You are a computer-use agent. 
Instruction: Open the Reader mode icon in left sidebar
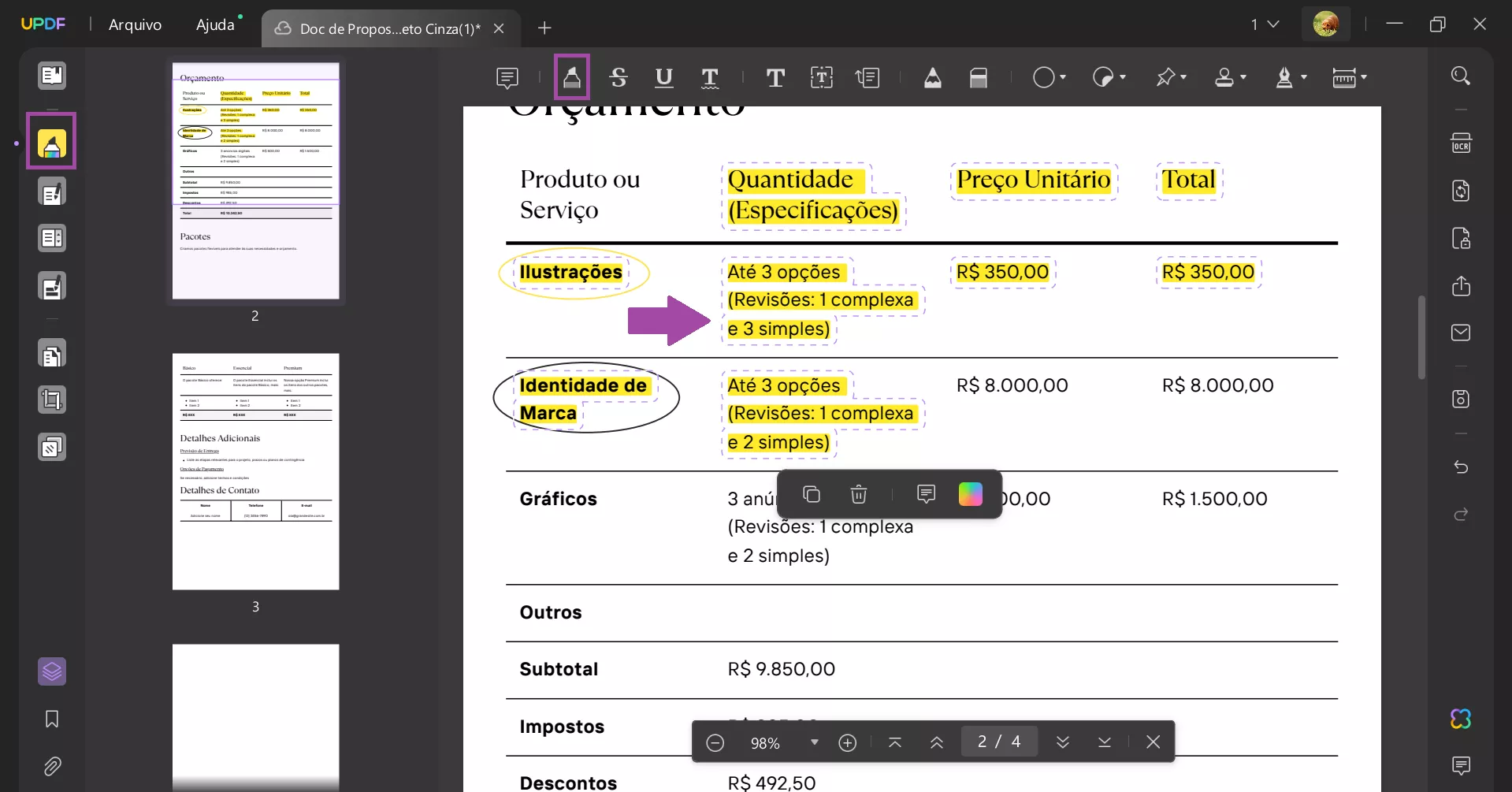(52, 76)
